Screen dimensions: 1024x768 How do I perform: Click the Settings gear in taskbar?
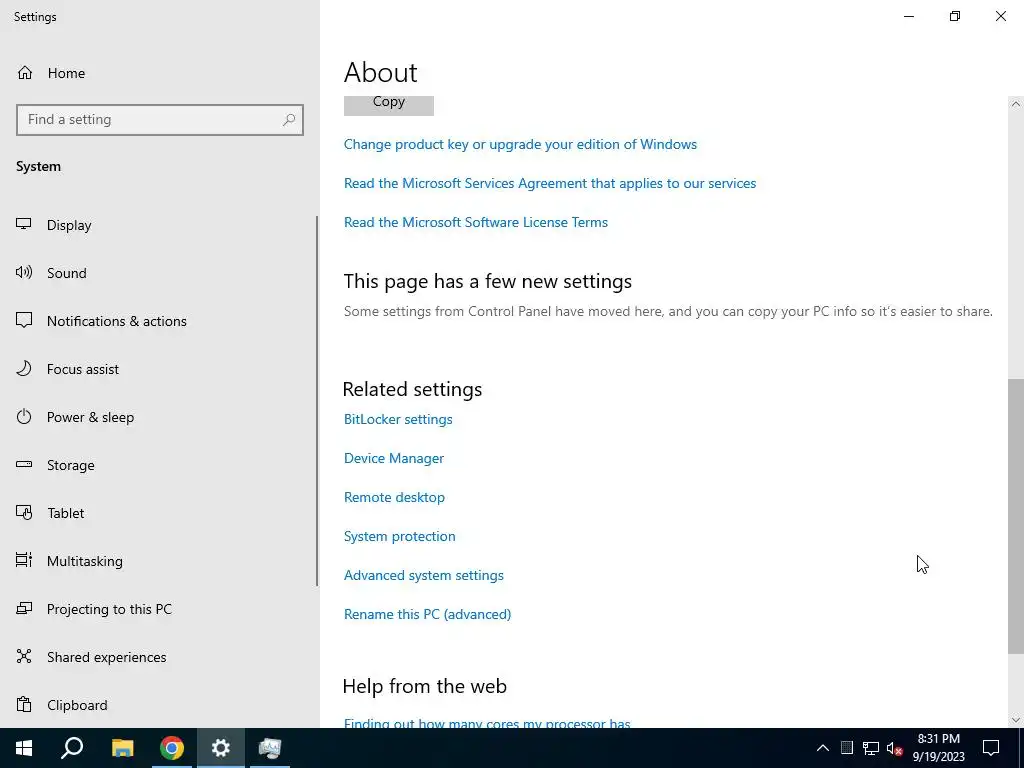pos(221,748)
